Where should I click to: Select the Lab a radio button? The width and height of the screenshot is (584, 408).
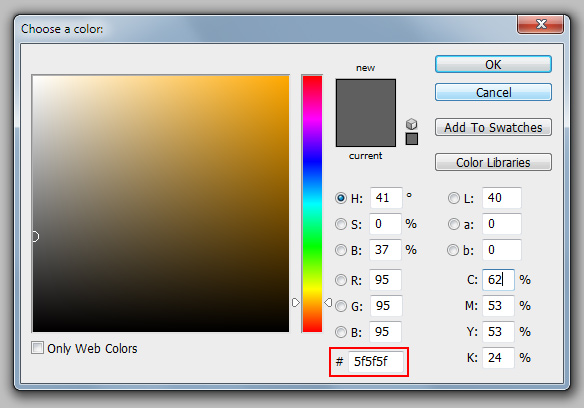(x=454, y=224)
